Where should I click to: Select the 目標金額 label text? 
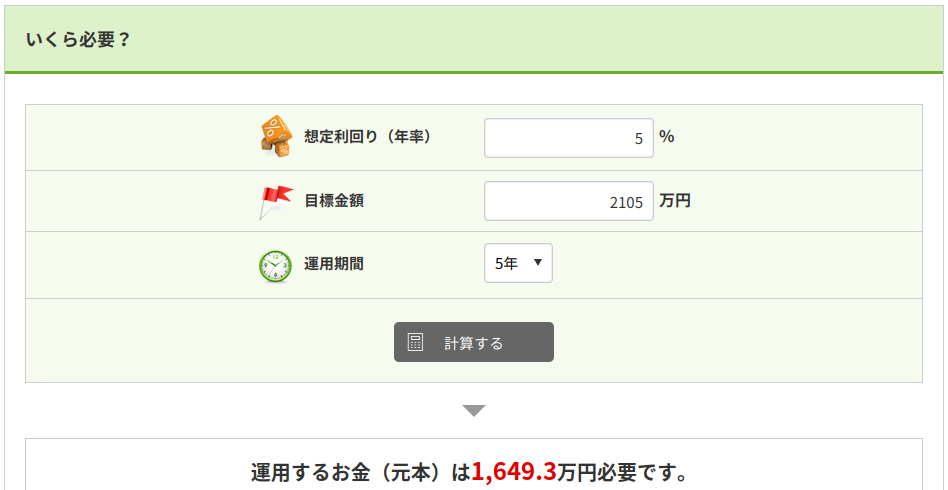point(334,201)
